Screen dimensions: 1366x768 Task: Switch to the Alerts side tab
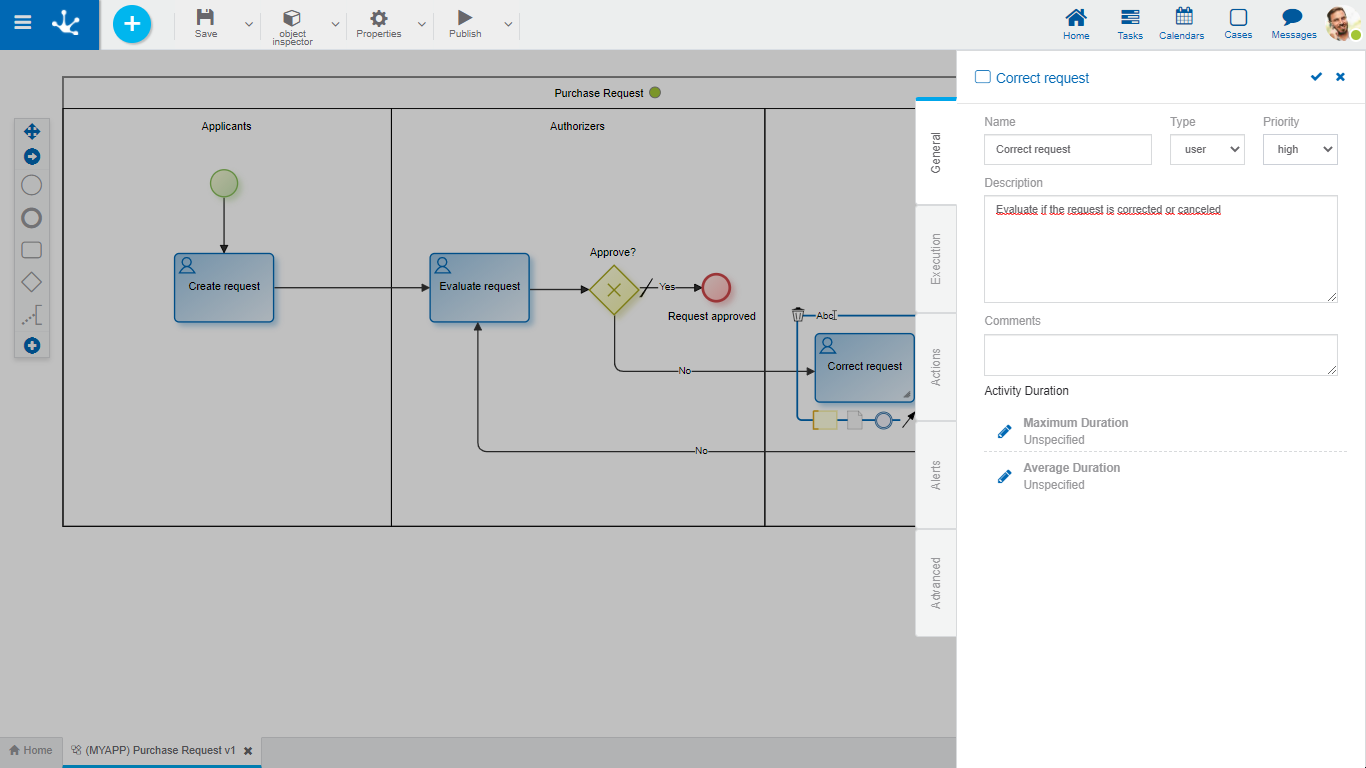point(936,475)
